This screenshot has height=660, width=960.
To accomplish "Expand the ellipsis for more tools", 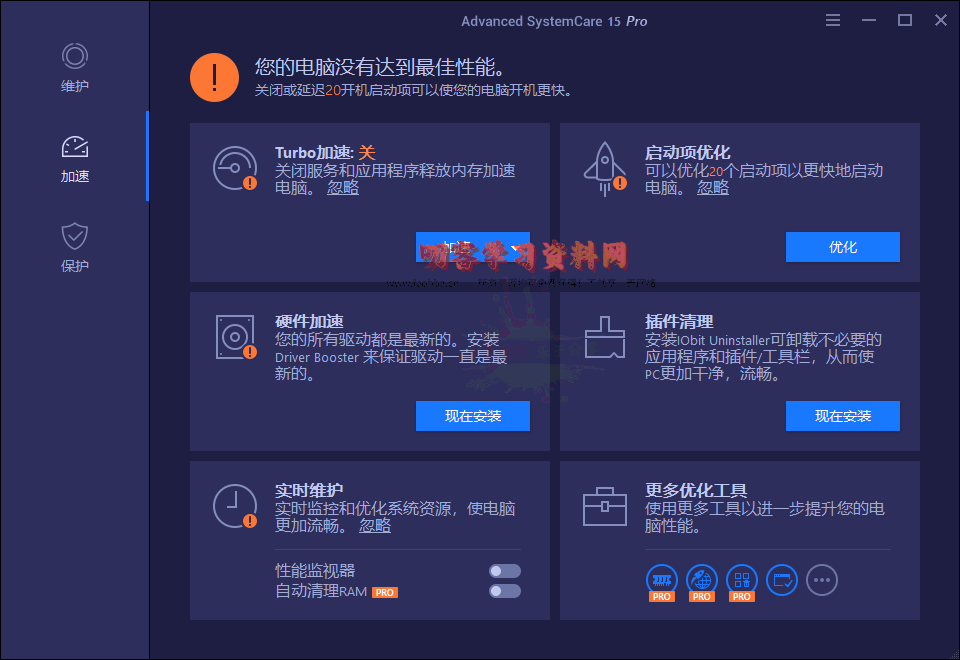I will pyautogui.click(x=822, y=580).
